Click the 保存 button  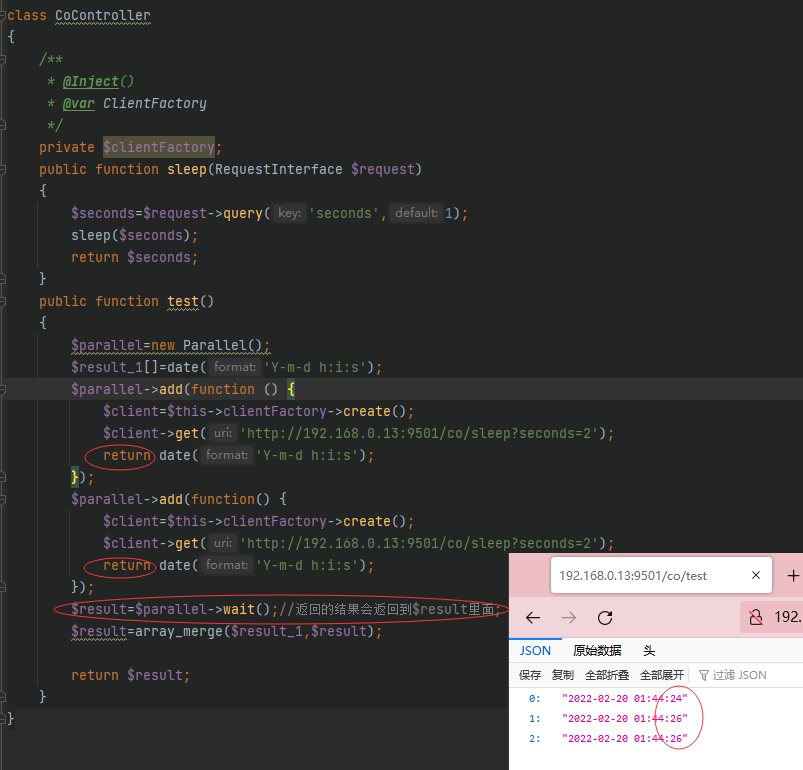click(530, 675)
